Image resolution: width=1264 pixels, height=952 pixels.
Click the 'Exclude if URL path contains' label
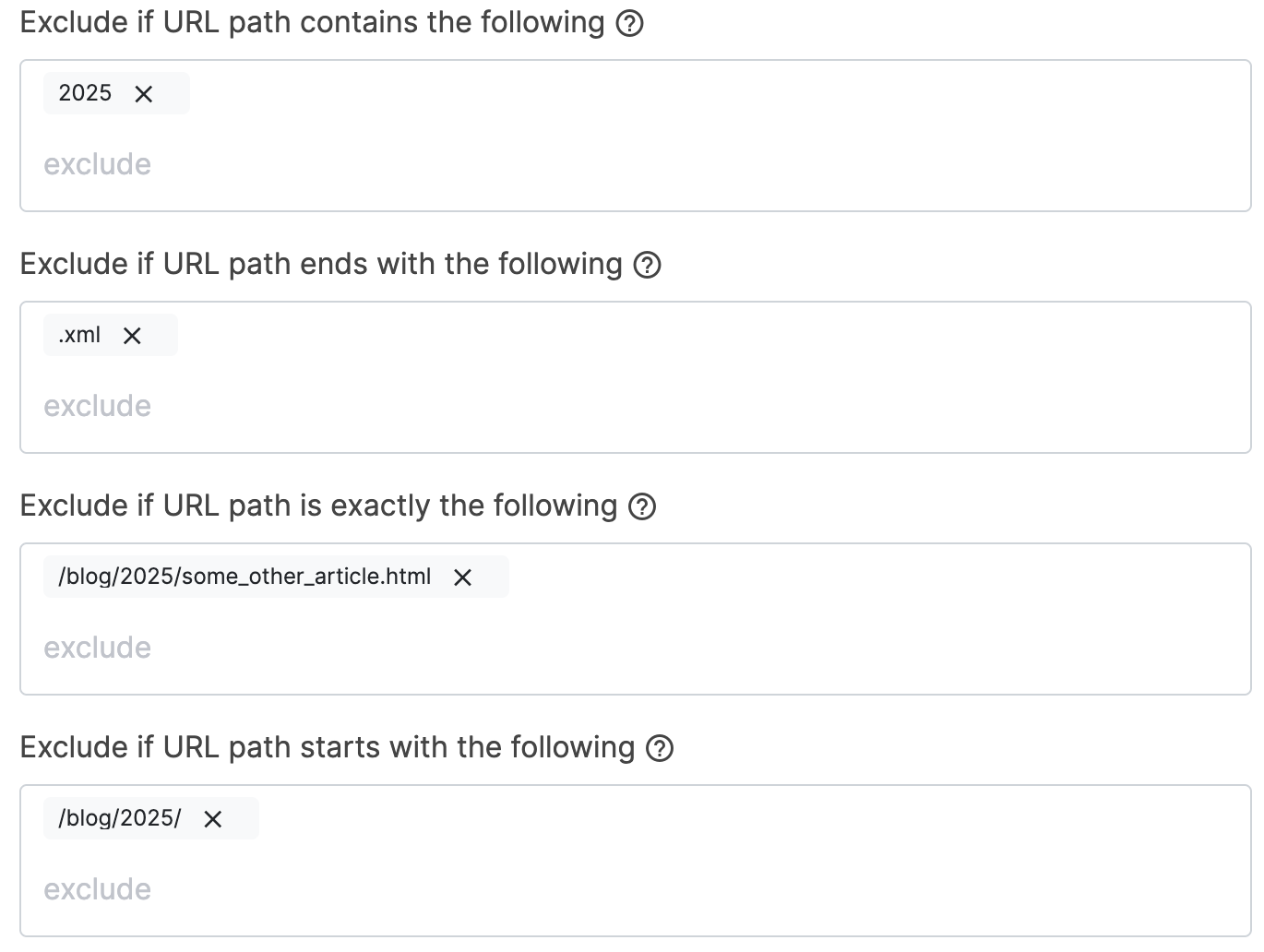(312, 22)
